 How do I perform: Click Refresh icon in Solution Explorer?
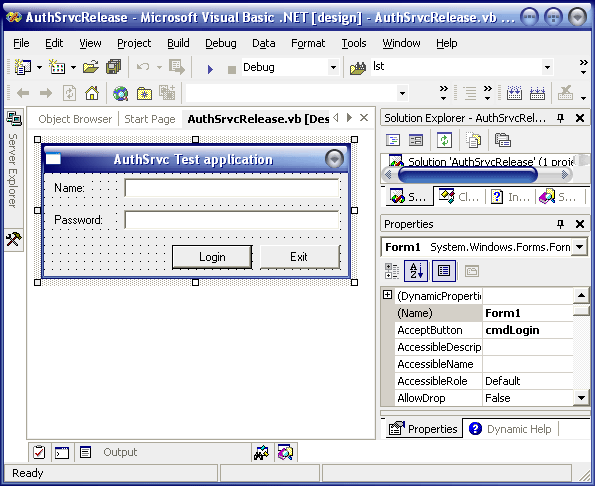coord(444,140)
